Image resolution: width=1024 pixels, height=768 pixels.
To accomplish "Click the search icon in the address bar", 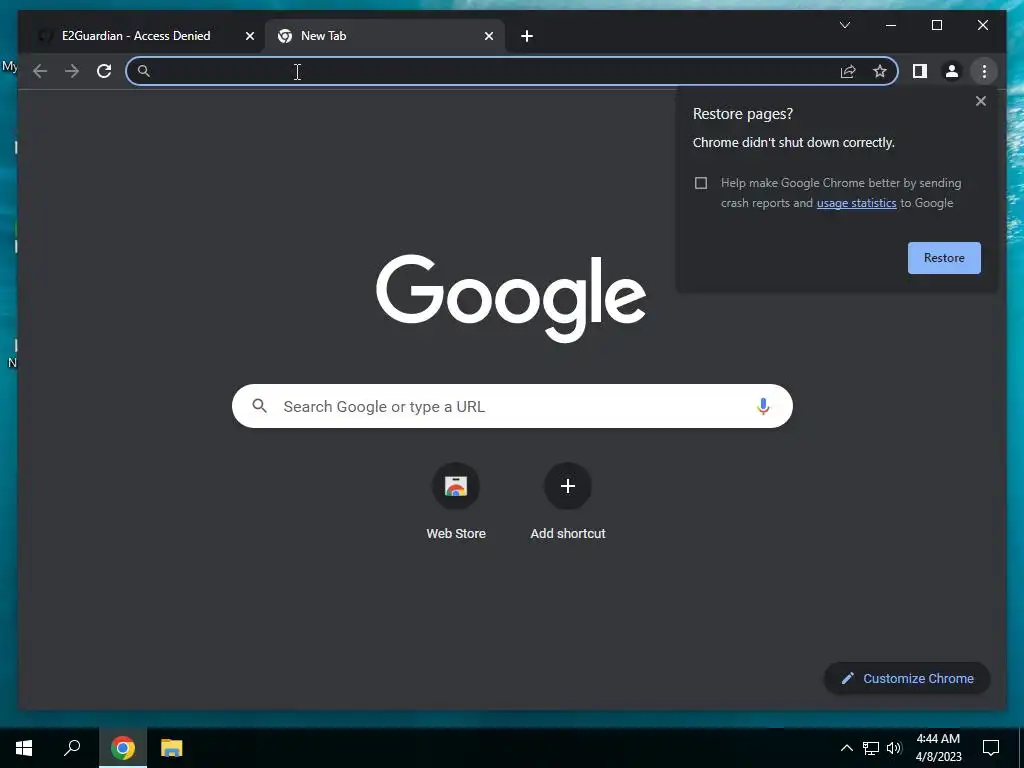I will pos(144,71).
